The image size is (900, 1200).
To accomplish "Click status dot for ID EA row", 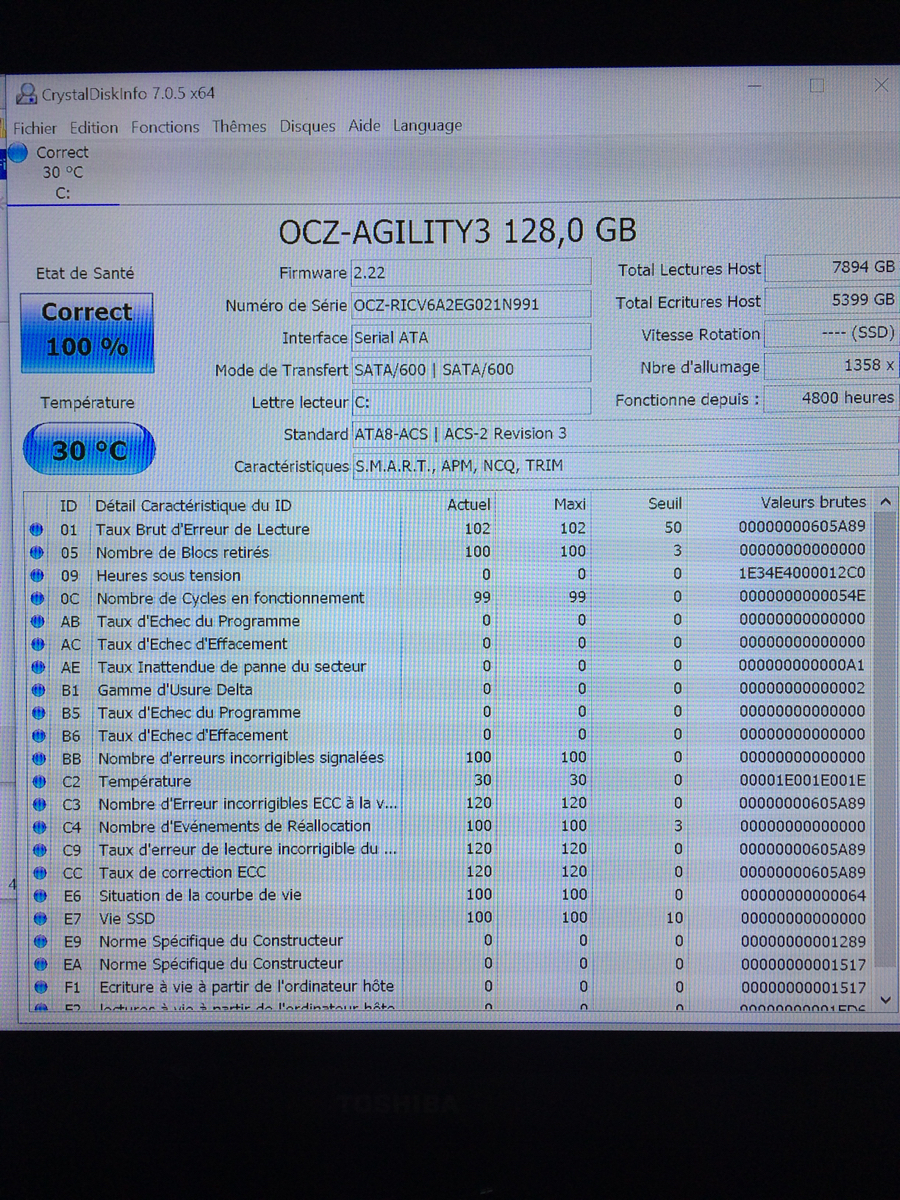I will click(41, 964).
